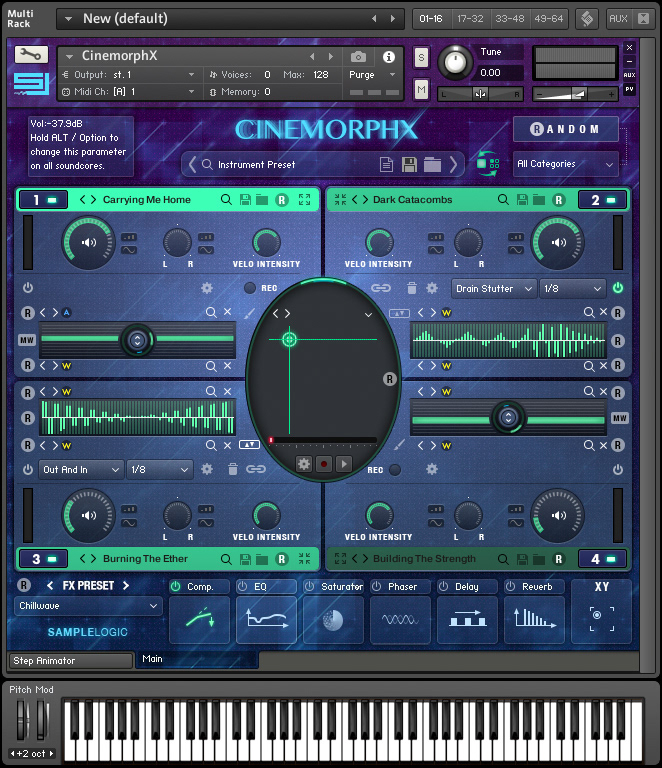This screenshot has width=662, height=768.
Task: Switch to the Step Animator tab
Action: (71, 661)
